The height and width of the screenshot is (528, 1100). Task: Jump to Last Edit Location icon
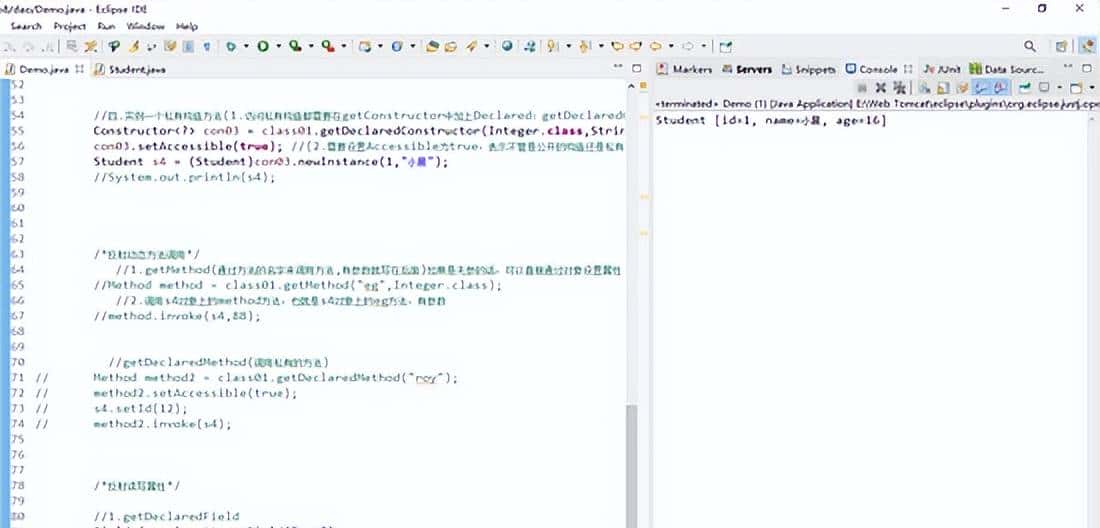pyautogui.click(x=617, y=46)
